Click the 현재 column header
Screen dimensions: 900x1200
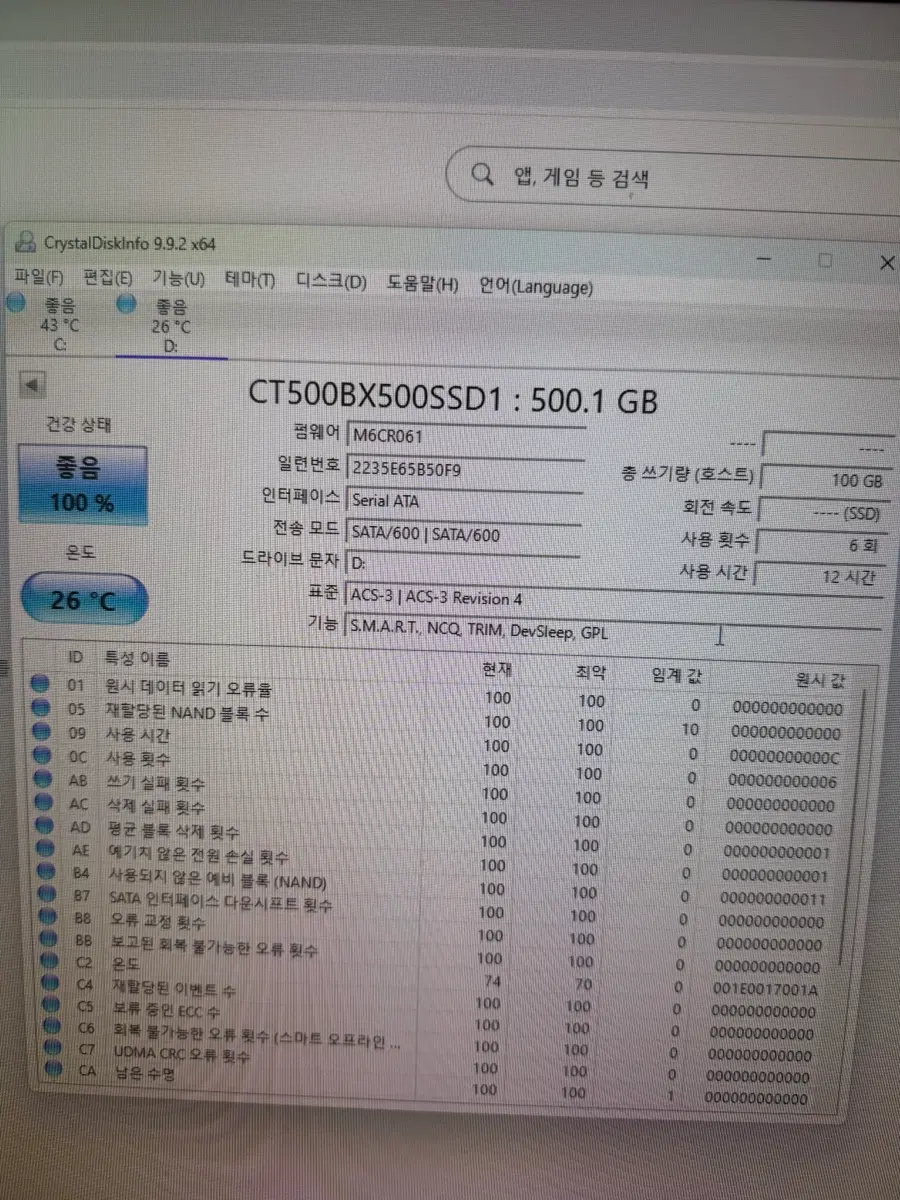click(x=497, y=669)
